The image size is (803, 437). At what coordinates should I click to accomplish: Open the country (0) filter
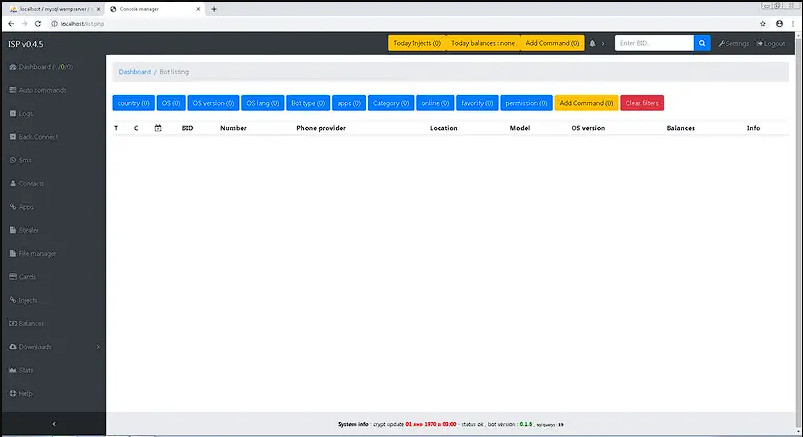tap(134, 103)
